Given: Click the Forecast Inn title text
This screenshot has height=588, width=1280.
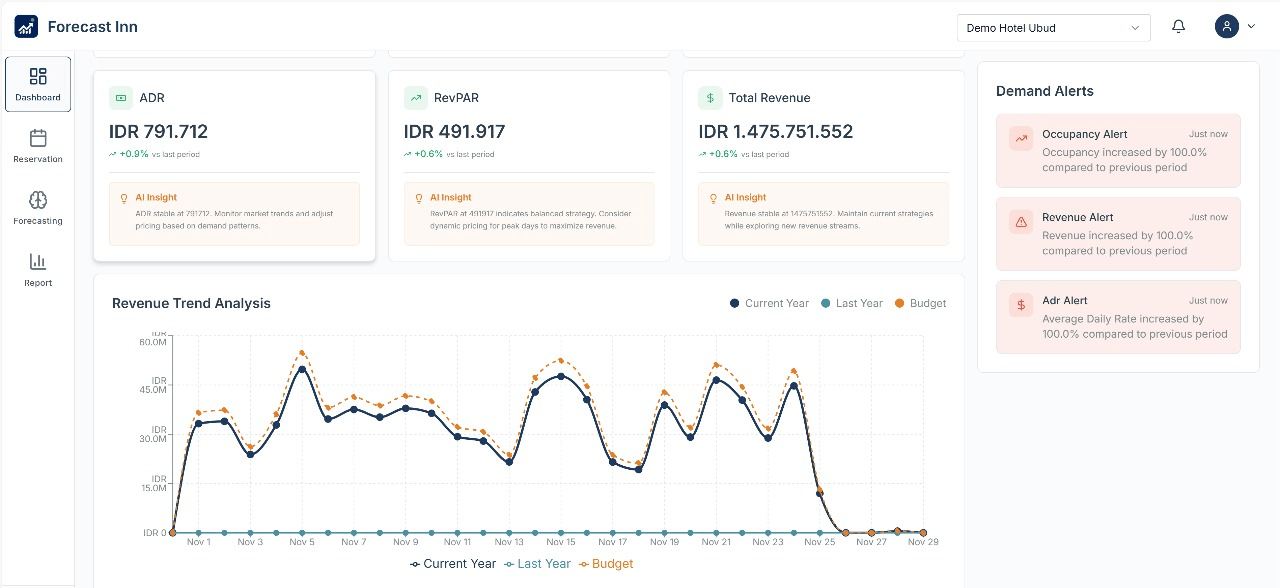Looking at the screenshot, I should 93,27.
